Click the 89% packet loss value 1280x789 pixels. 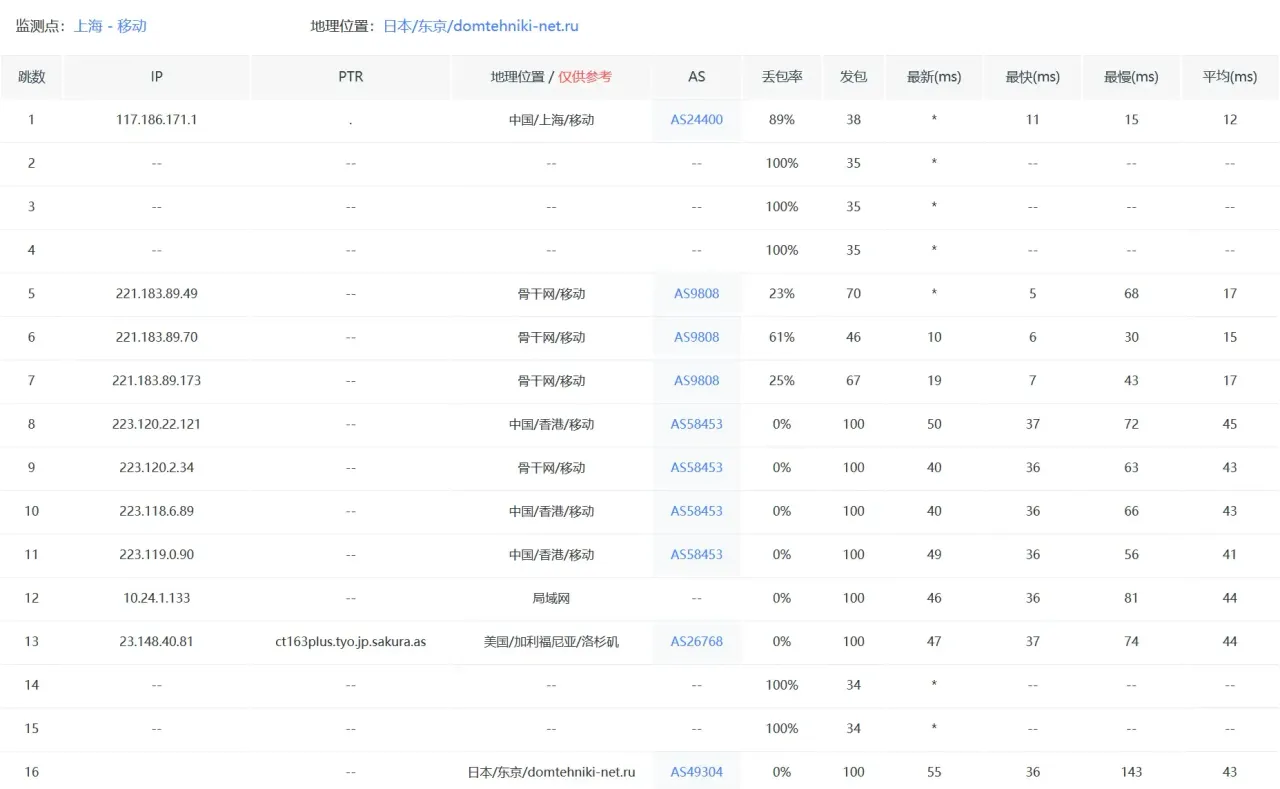point(782,120)
